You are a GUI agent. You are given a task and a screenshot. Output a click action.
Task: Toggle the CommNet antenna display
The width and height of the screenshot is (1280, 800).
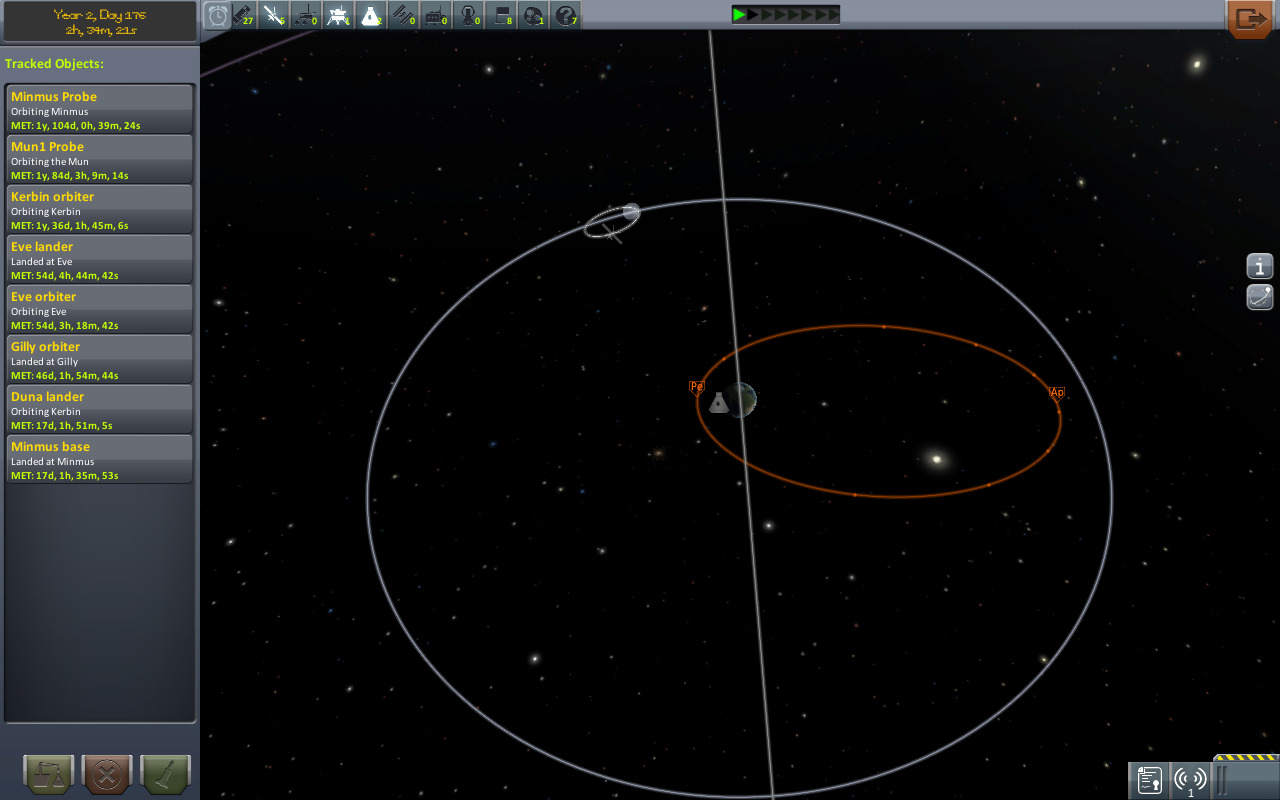tap(1190, 781)
